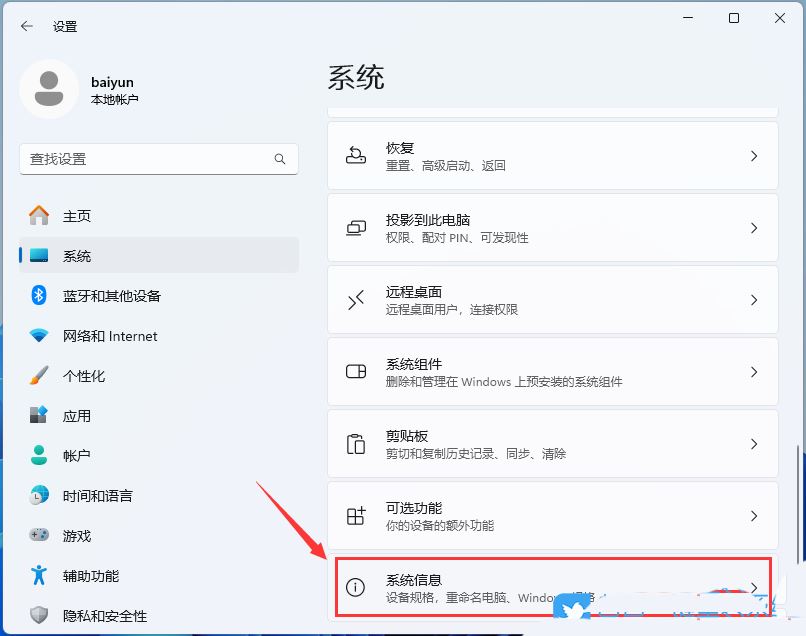Expand the 系统组件 chevron
This screenshot has width=806, height=636.
755,372
